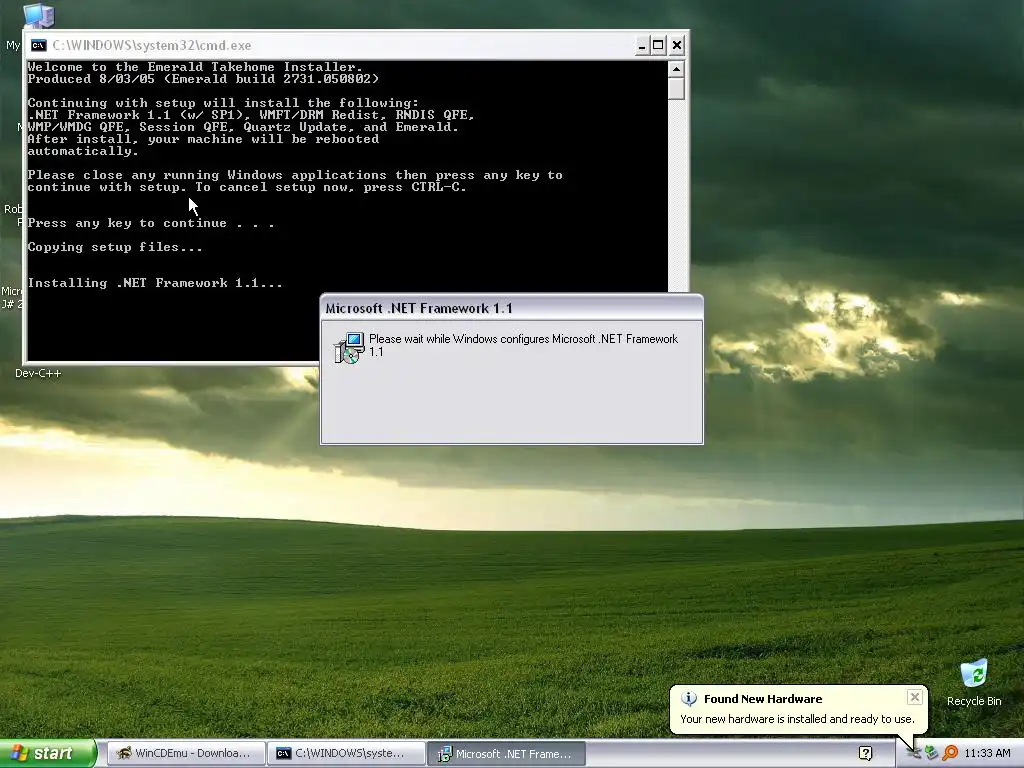Open the Start menu
This screenshot has width=1024, height=768.
tap(48, 753)
